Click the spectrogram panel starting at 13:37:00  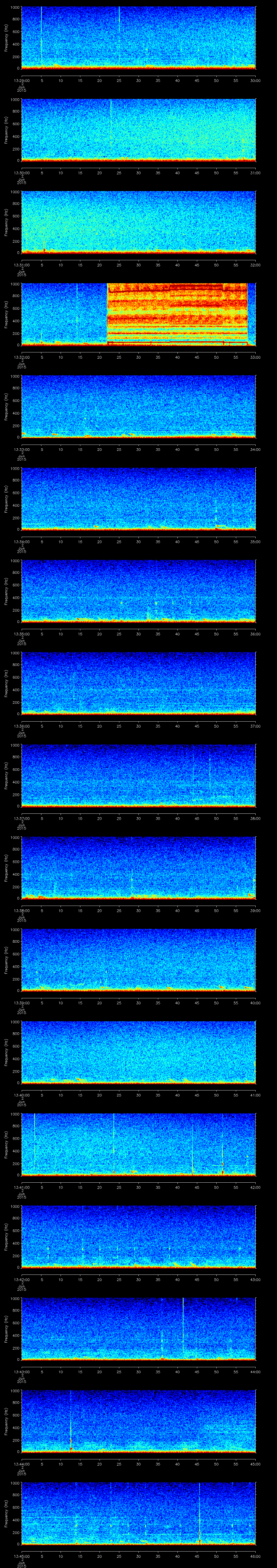pos(138,775)
